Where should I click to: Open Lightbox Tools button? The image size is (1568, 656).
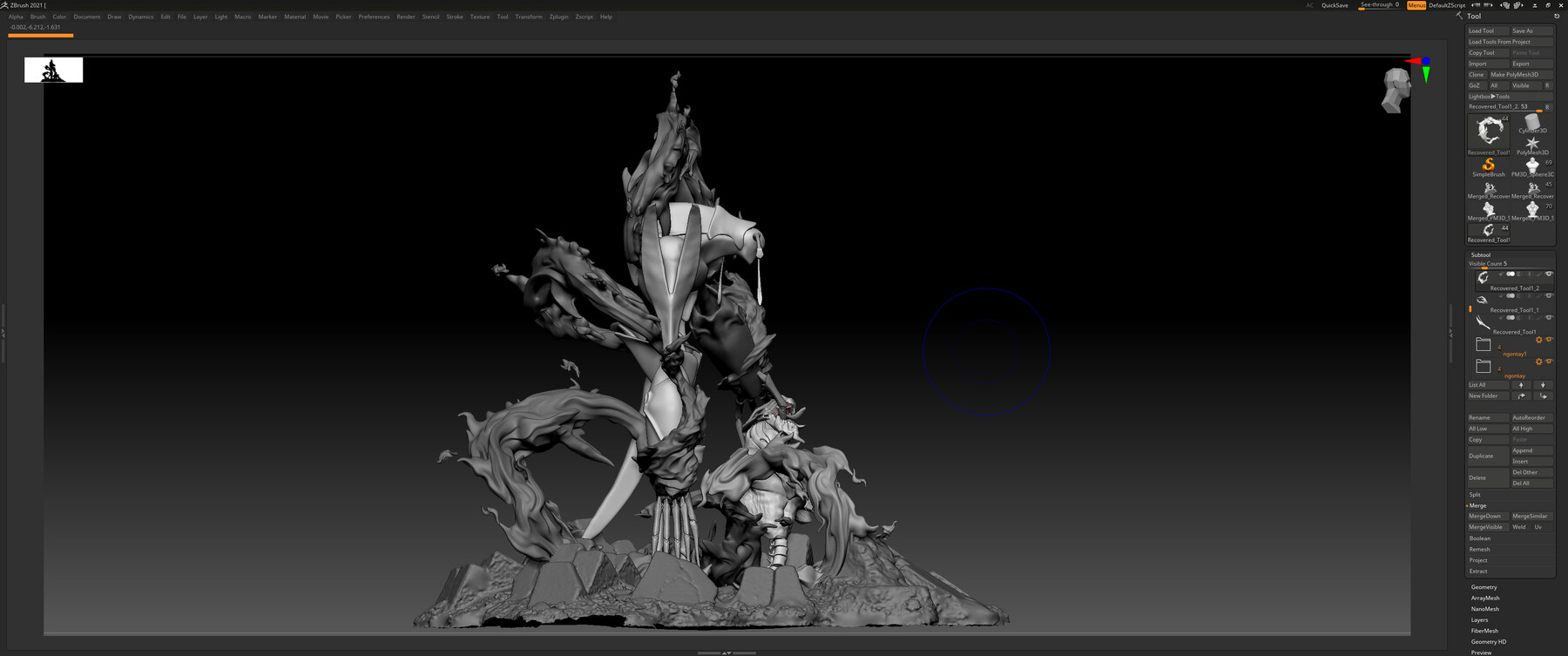point(1511,96)
